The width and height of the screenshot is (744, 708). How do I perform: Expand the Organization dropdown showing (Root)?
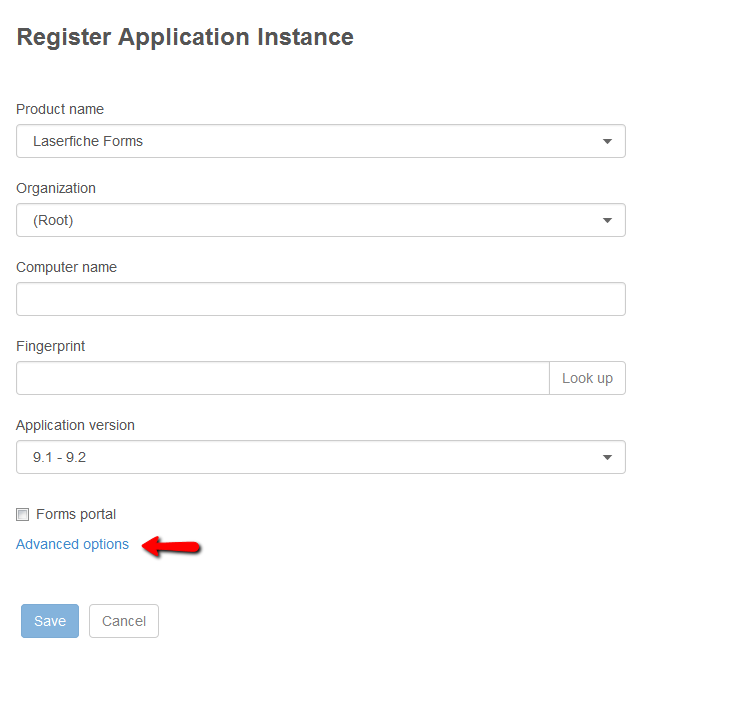click(x=321, y=220)
